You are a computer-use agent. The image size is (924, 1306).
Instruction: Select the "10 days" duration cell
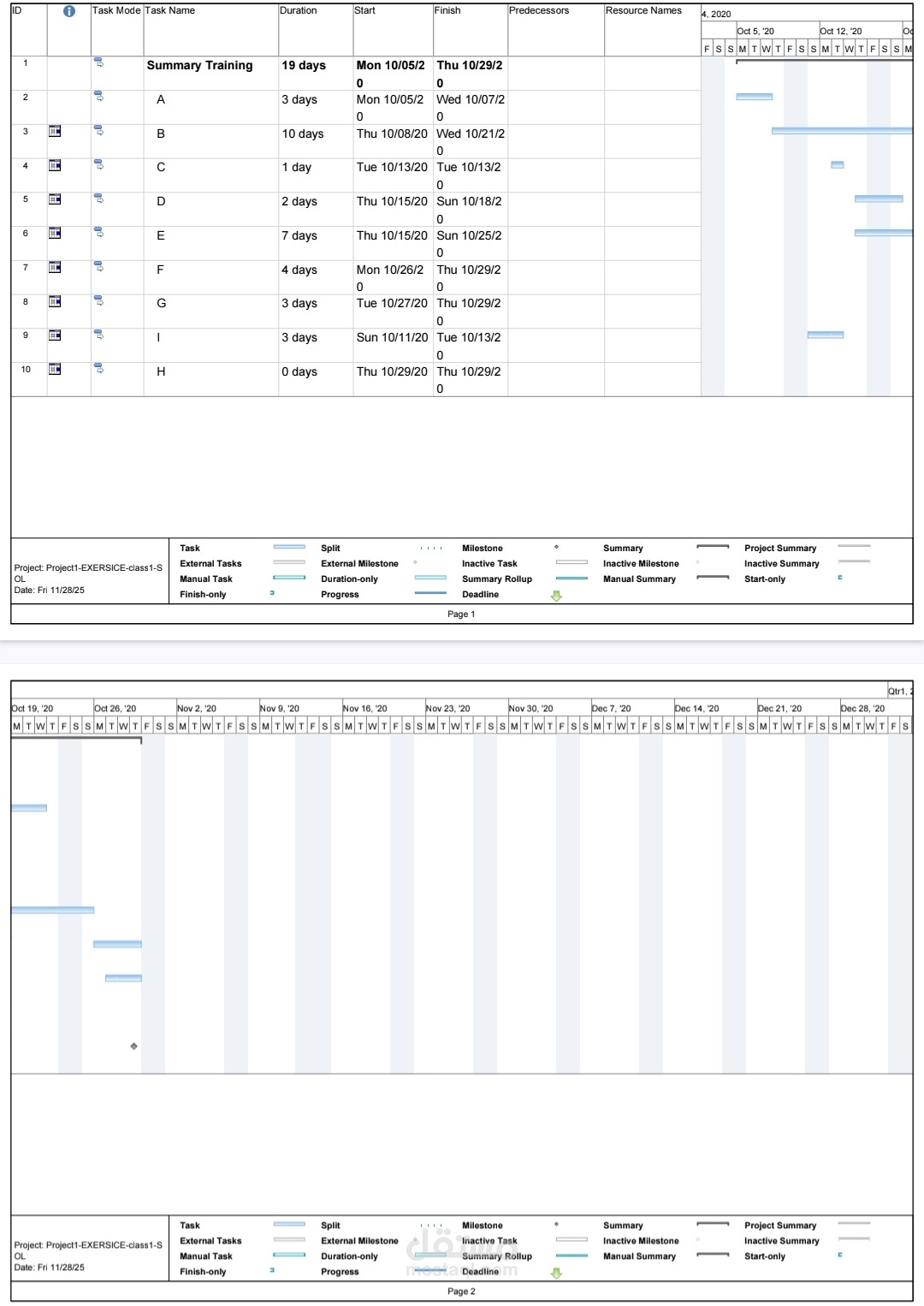point(316,141)
